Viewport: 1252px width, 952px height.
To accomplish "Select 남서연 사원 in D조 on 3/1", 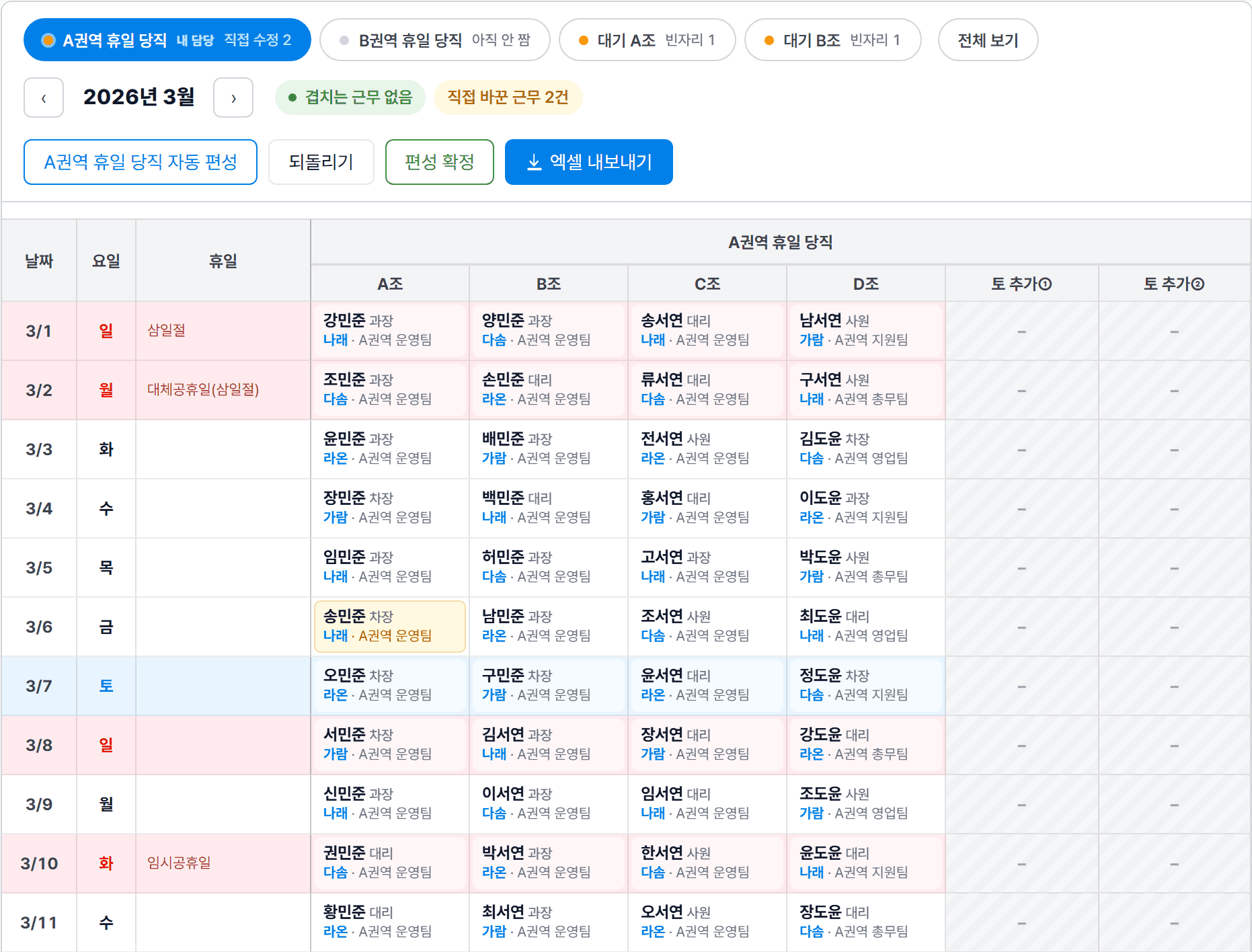I will coord(866,331).
